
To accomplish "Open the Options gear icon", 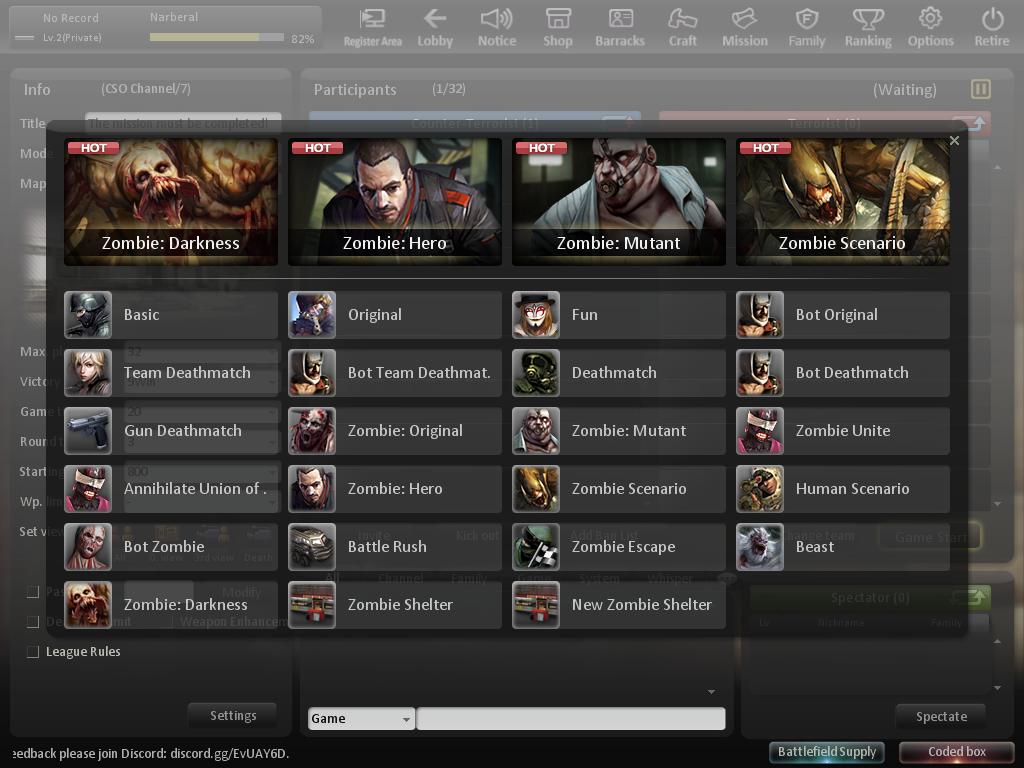I will click(931, 27).
